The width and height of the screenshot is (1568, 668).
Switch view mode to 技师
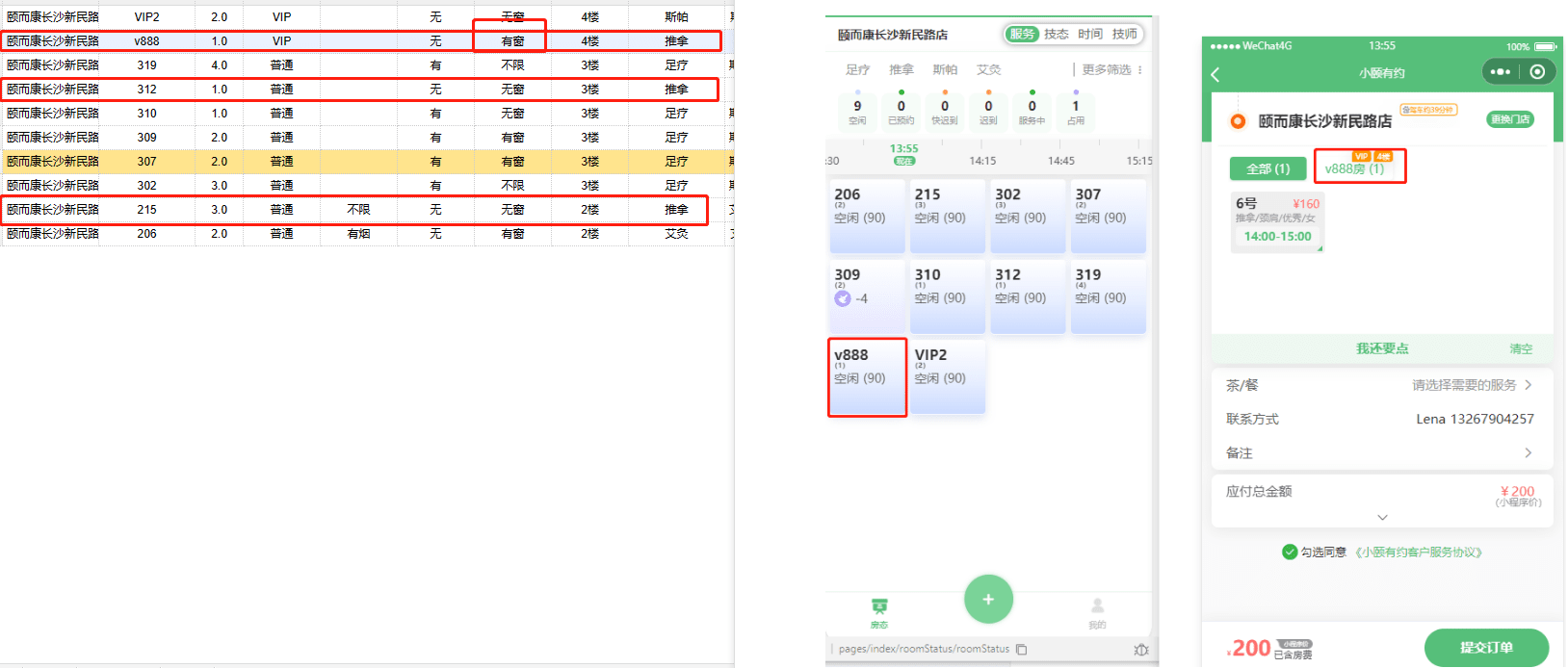point(1125,34)
